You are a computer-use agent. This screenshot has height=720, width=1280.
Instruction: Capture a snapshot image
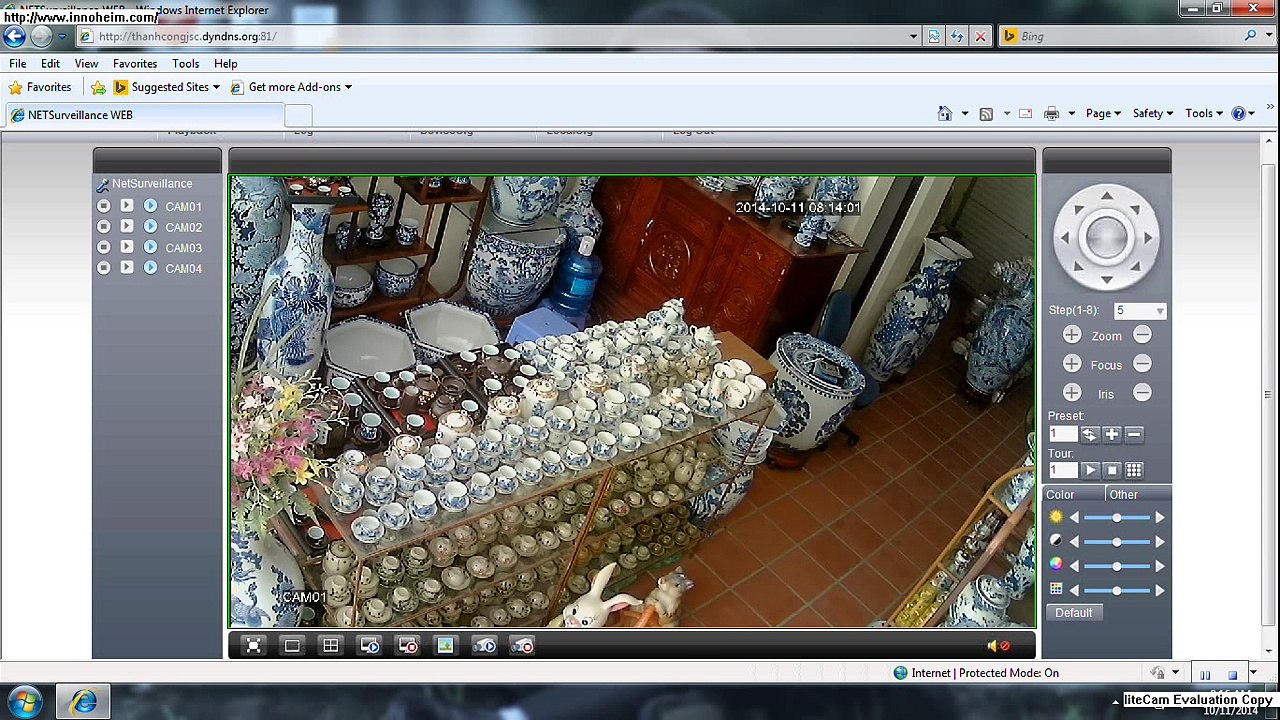click(x=445, y=646)
